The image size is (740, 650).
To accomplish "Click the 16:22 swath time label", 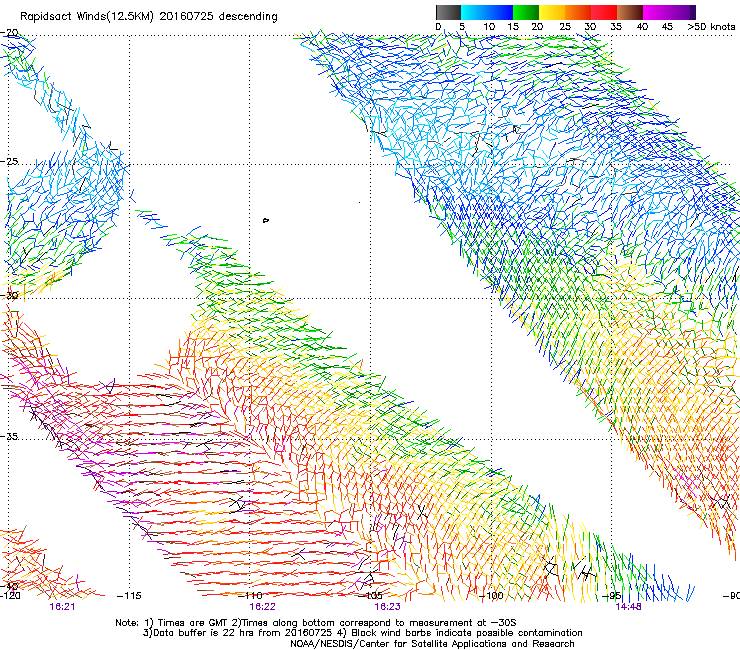I will (262, 607).
